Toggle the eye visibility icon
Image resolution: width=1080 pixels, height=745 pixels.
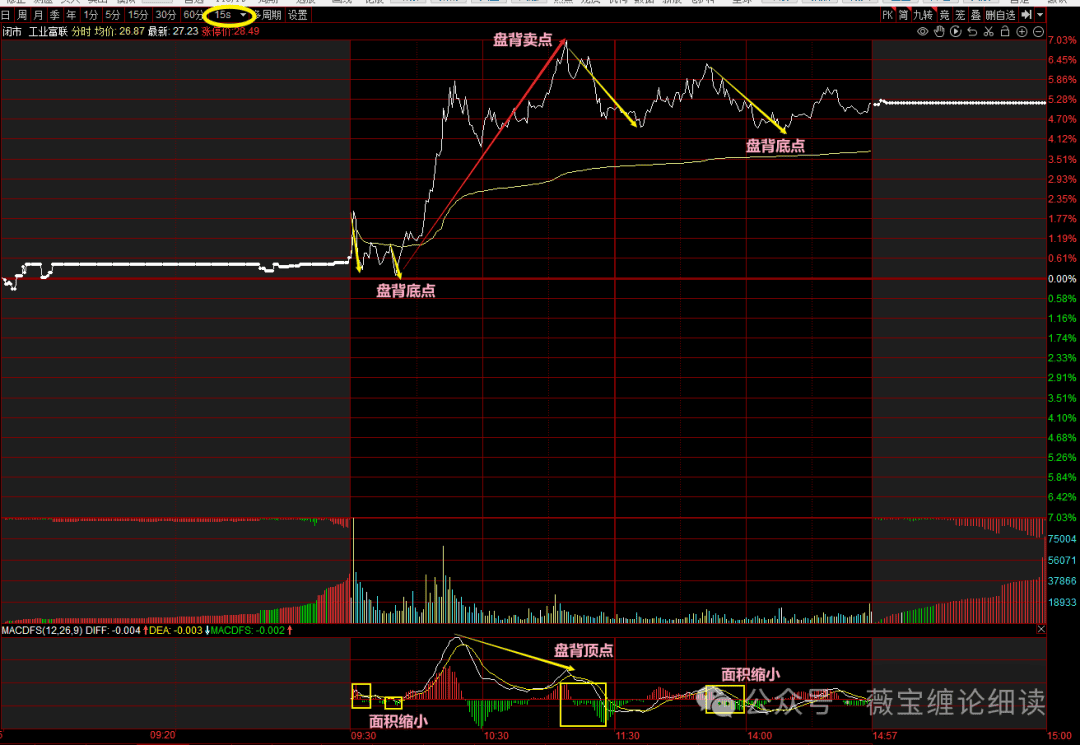tap(922, 32)
